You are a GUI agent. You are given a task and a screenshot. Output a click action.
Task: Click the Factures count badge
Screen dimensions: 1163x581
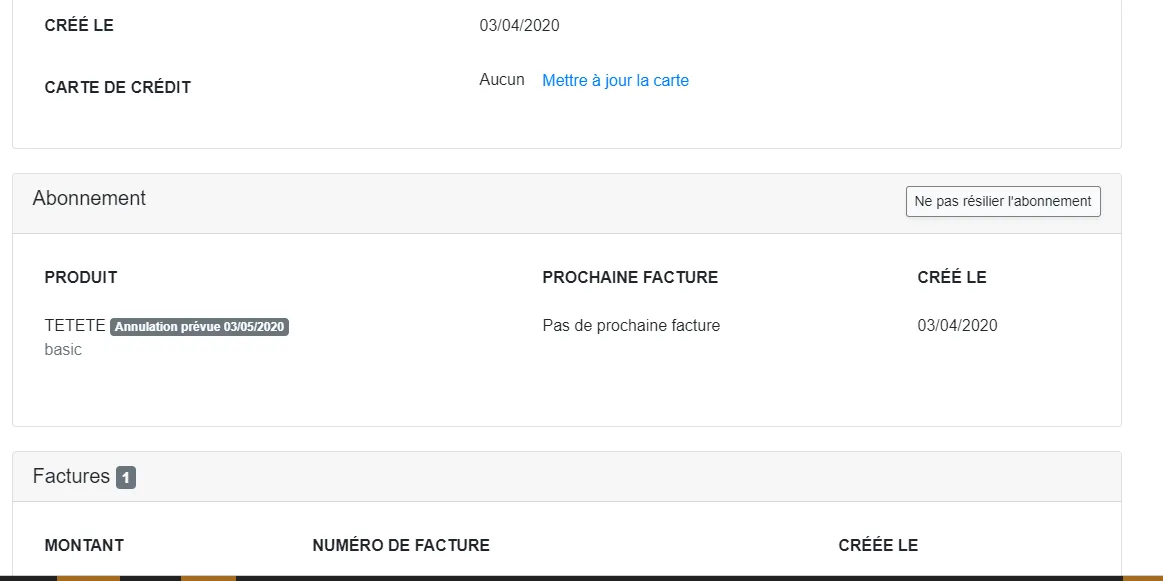point(126,478)
